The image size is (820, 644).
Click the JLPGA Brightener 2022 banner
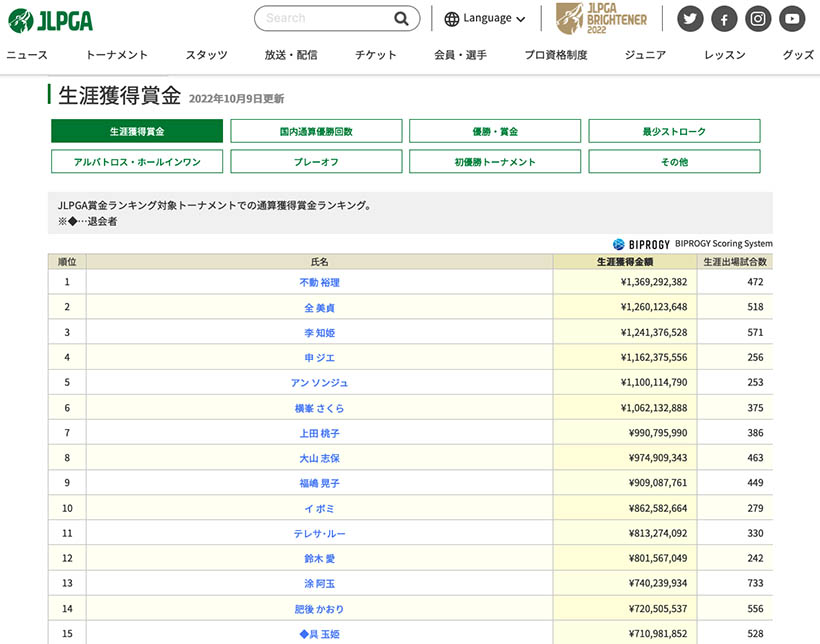(x=601, y=18)
